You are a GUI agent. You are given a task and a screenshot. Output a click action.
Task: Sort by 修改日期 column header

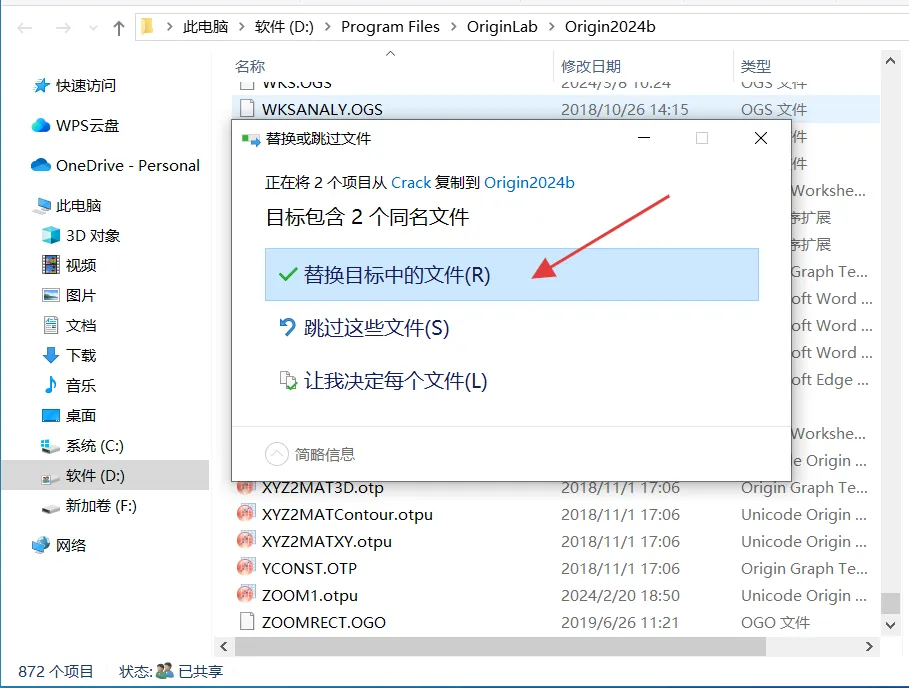(591, 67)
